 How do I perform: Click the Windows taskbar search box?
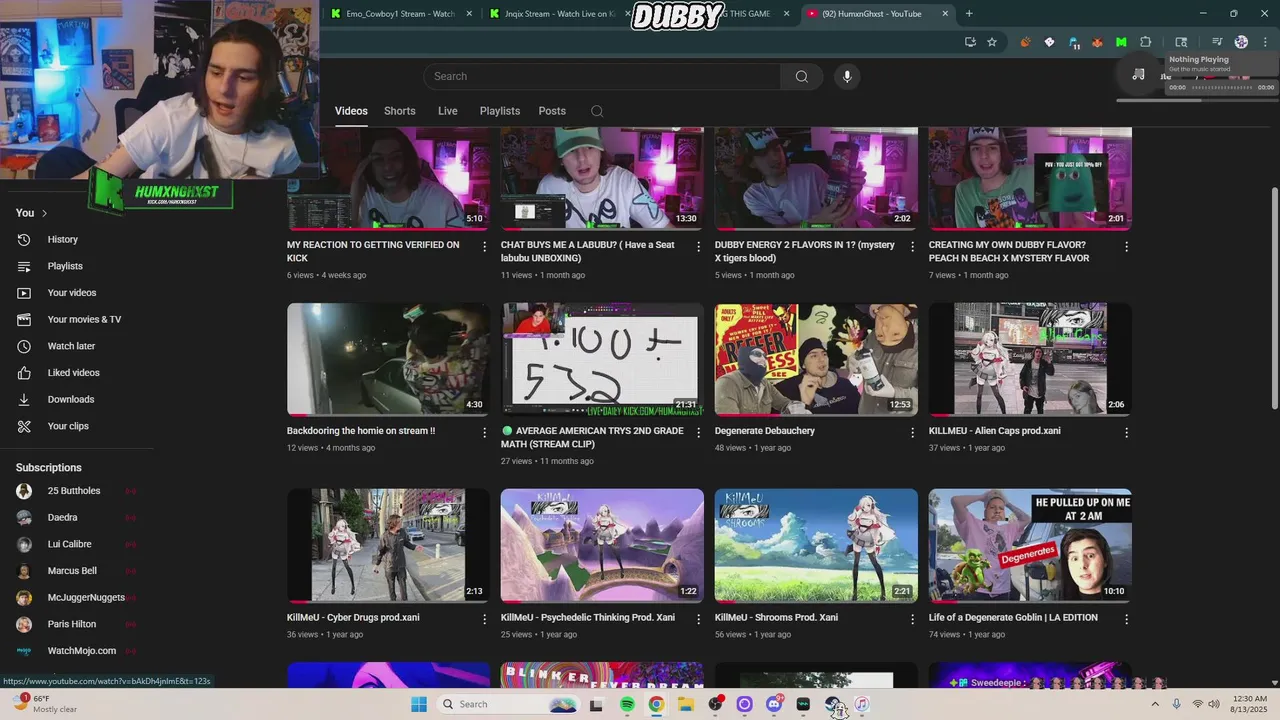tap(508, 704)
